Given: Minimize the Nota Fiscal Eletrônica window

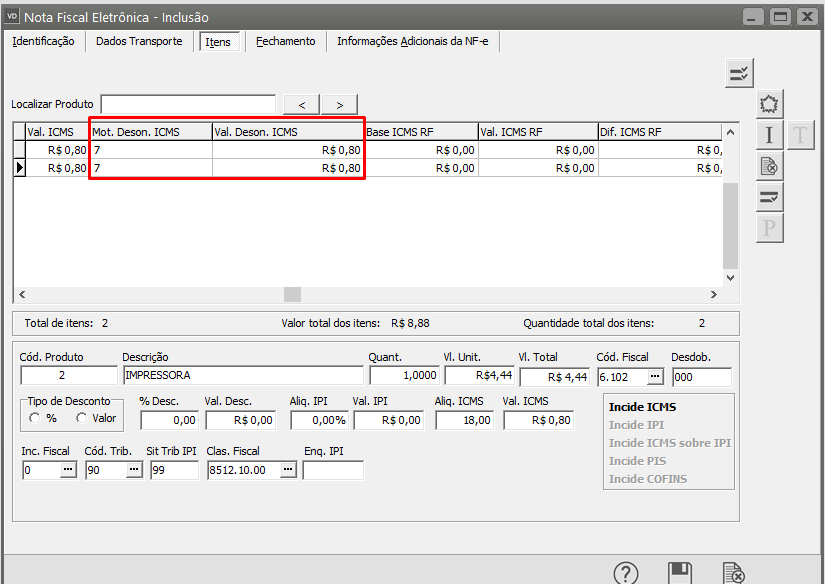Looking at the screenshot, I should 753,17.
